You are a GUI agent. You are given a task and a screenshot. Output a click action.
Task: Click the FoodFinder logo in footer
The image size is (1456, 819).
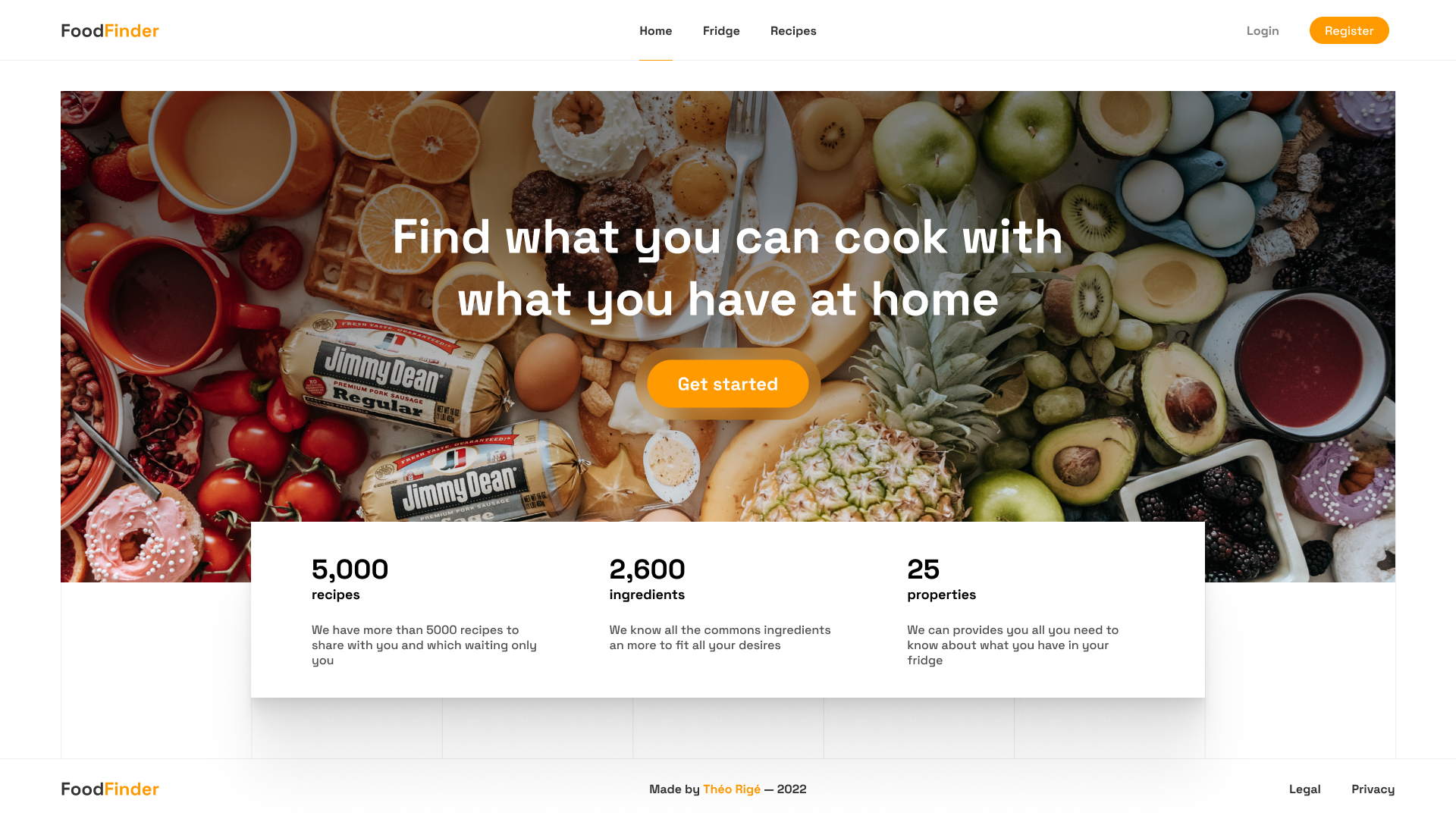tap(110, 789)
